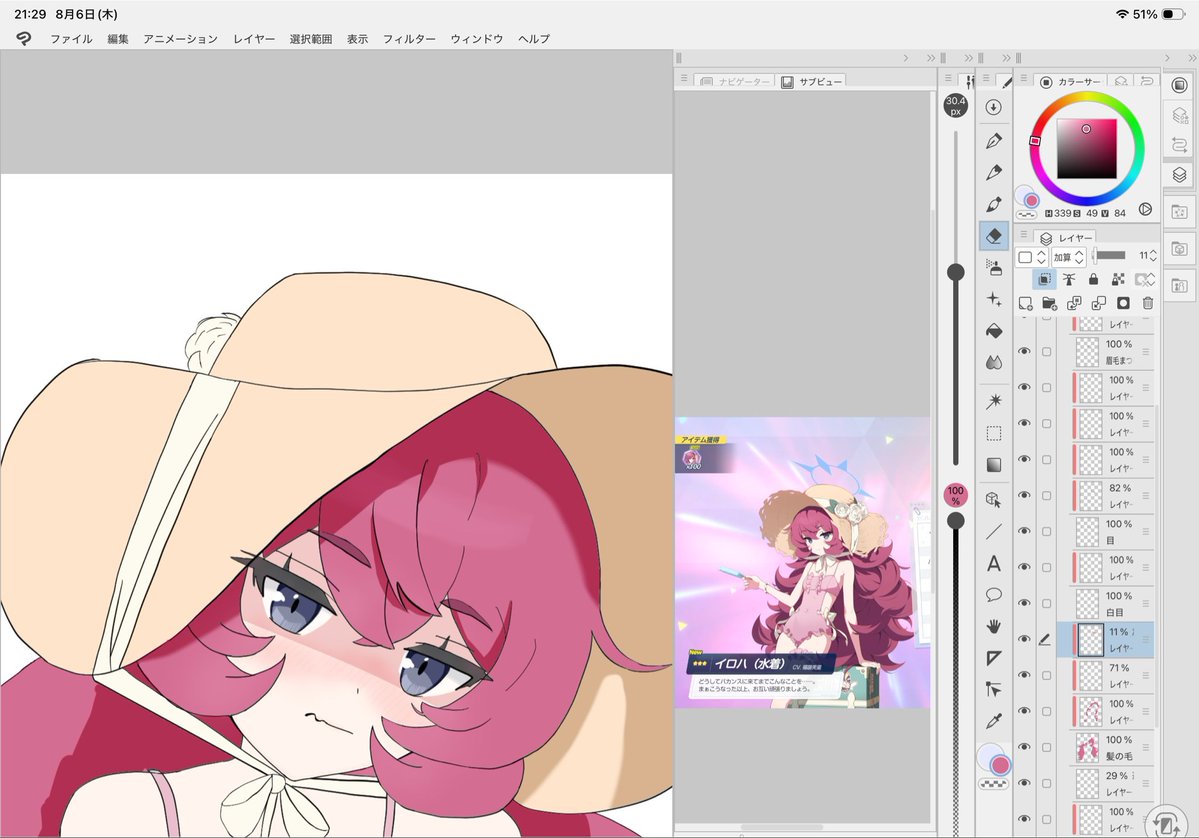This screenshot has width=1199, height=838.
Task: Click the Transfer to lower layer icon
Action: 1074,304
